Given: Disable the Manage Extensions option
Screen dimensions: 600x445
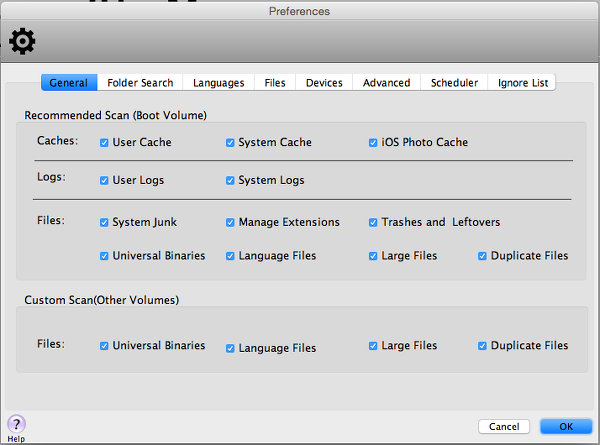Looking at the screenshot, I should click(x=230, y=222).
